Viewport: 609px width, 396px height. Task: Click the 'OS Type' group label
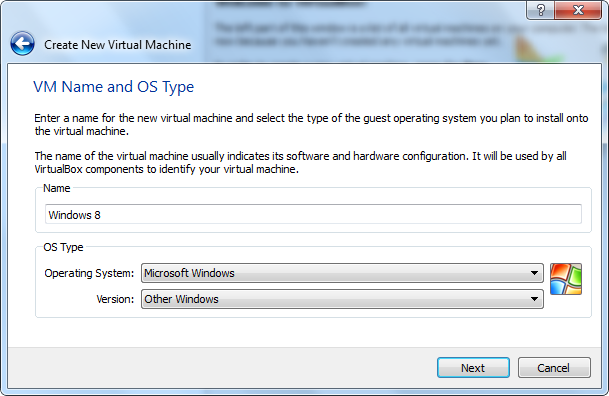click(63, 247)
